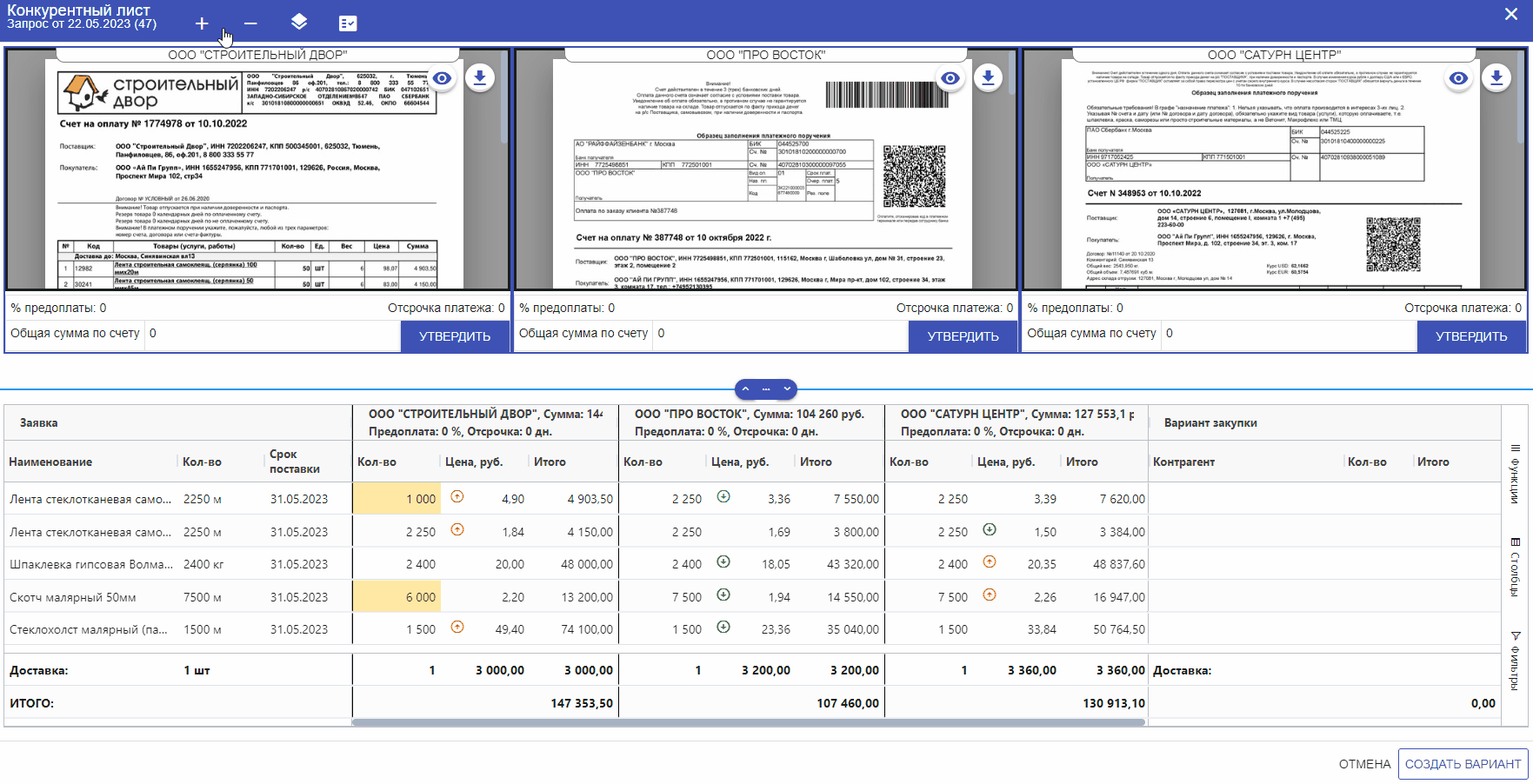Sort by the Наименование column header
The width and height of the screenshot is (1533, 784).
[x=50, y=462]
